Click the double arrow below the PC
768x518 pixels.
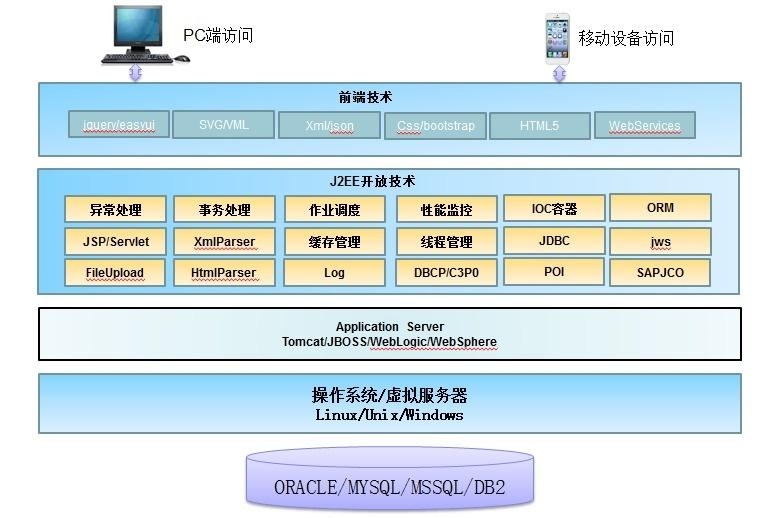click(x=136, y=74)
